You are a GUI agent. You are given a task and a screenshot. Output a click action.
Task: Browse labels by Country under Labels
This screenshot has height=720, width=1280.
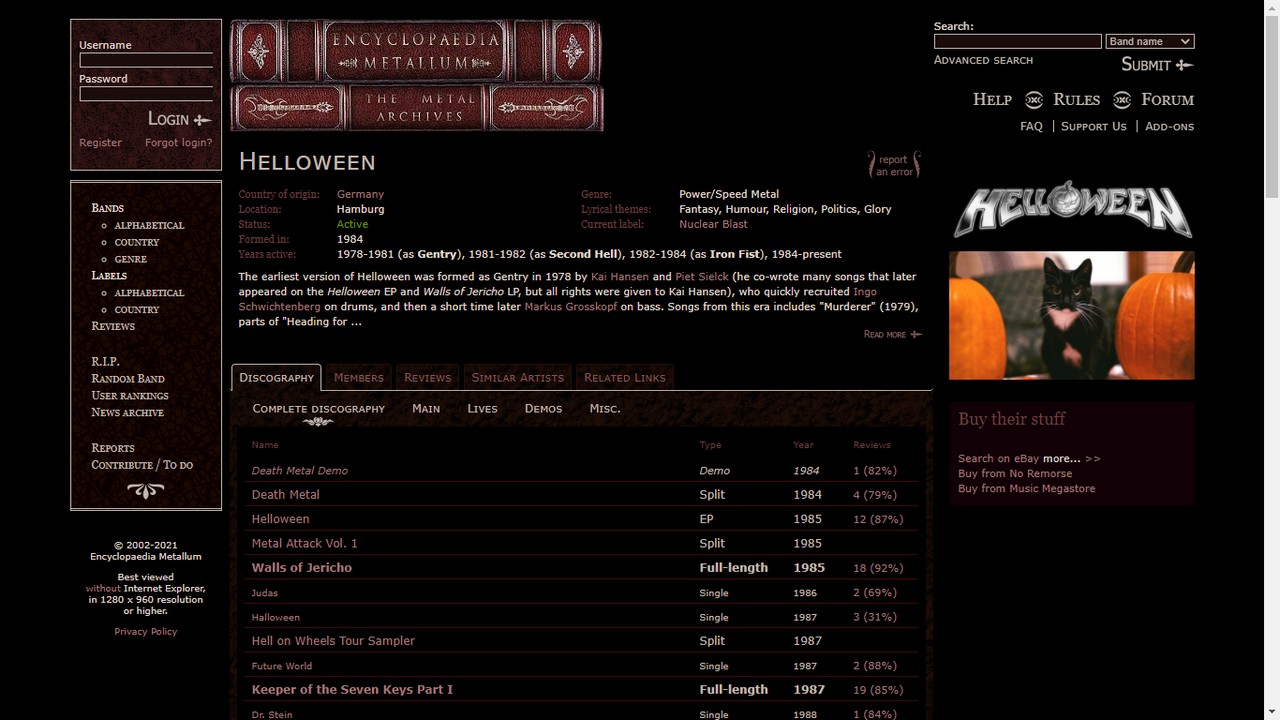point(137,310)
